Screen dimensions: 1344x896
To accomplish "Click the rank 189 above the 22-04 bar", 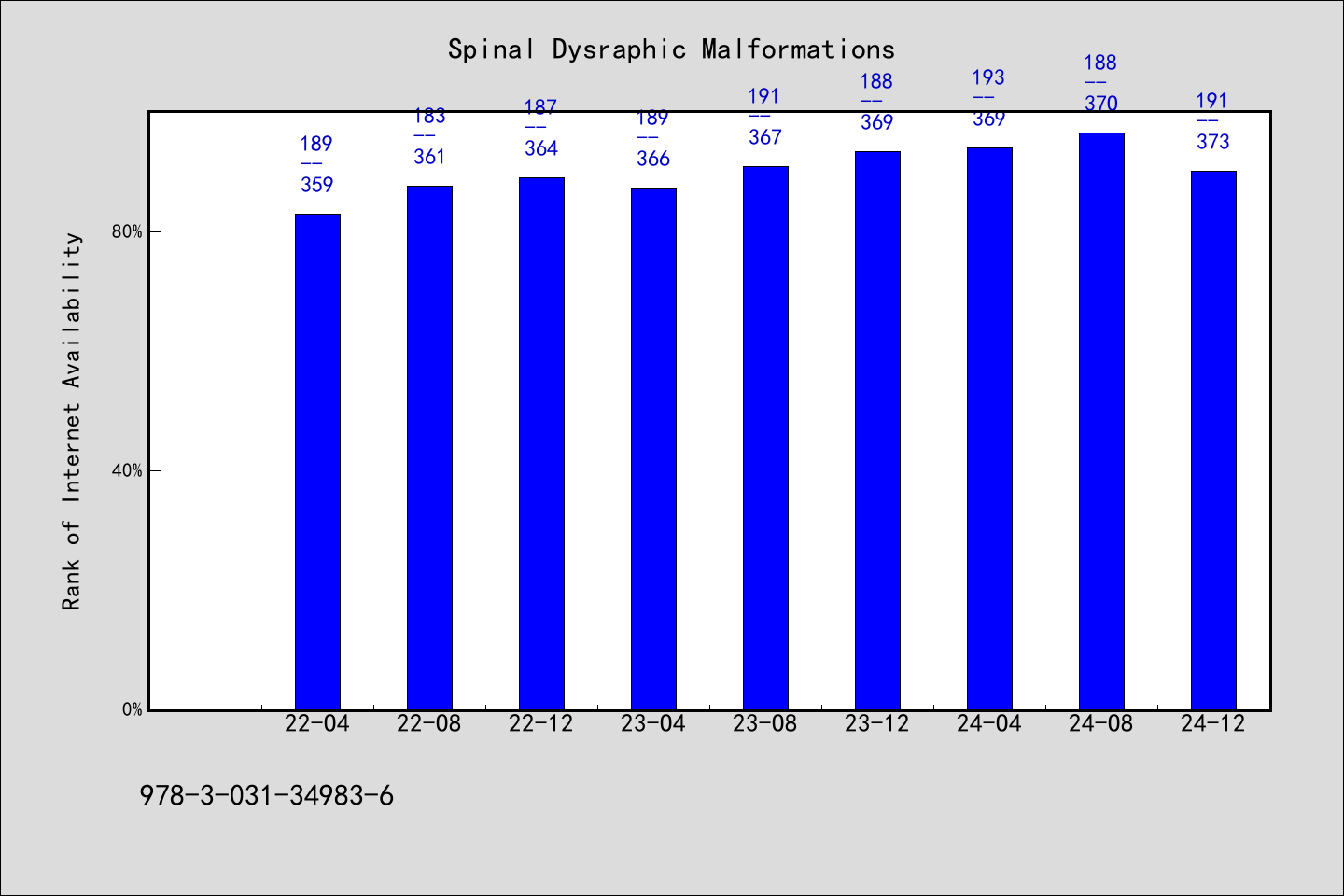I will 316,144.
